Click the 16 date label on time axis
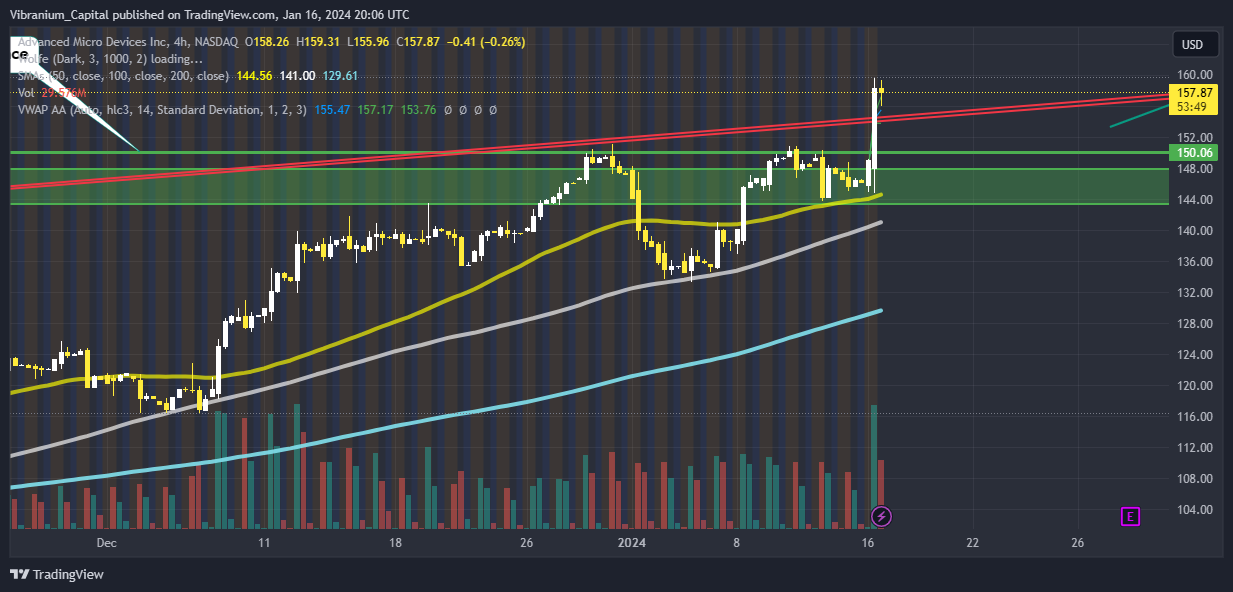The width and height of the screenshot is (1233, 592). (868, 543)
